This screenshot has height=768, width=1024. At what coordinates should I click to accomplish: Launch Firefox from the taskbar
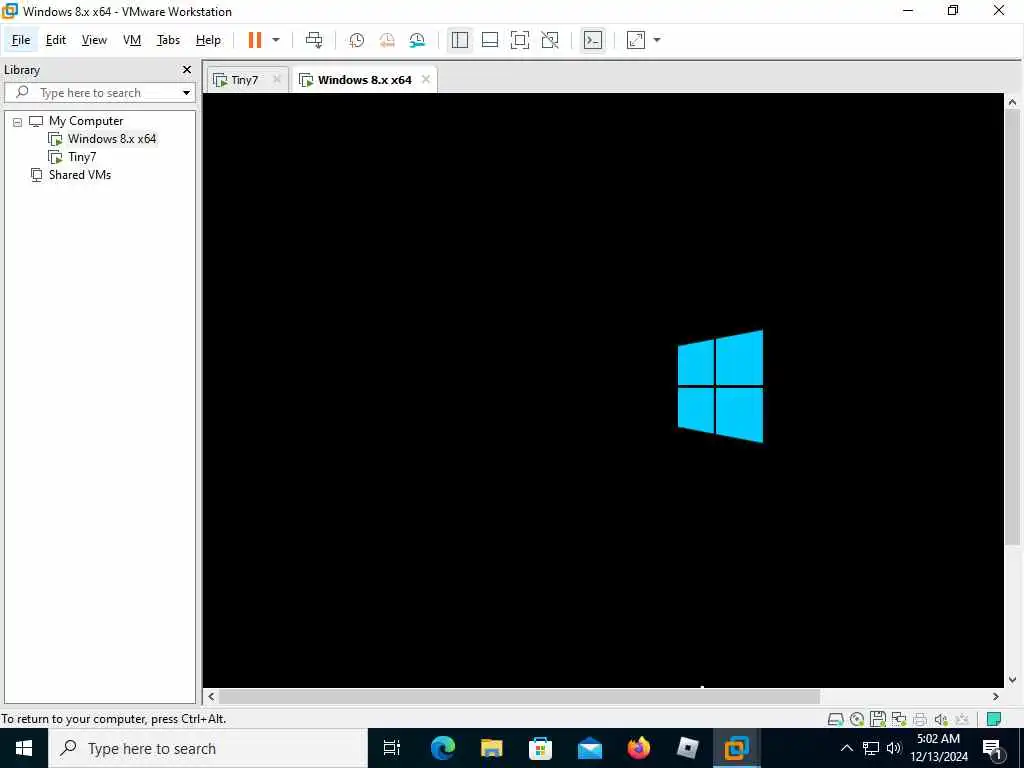click(x=639, y=748)
